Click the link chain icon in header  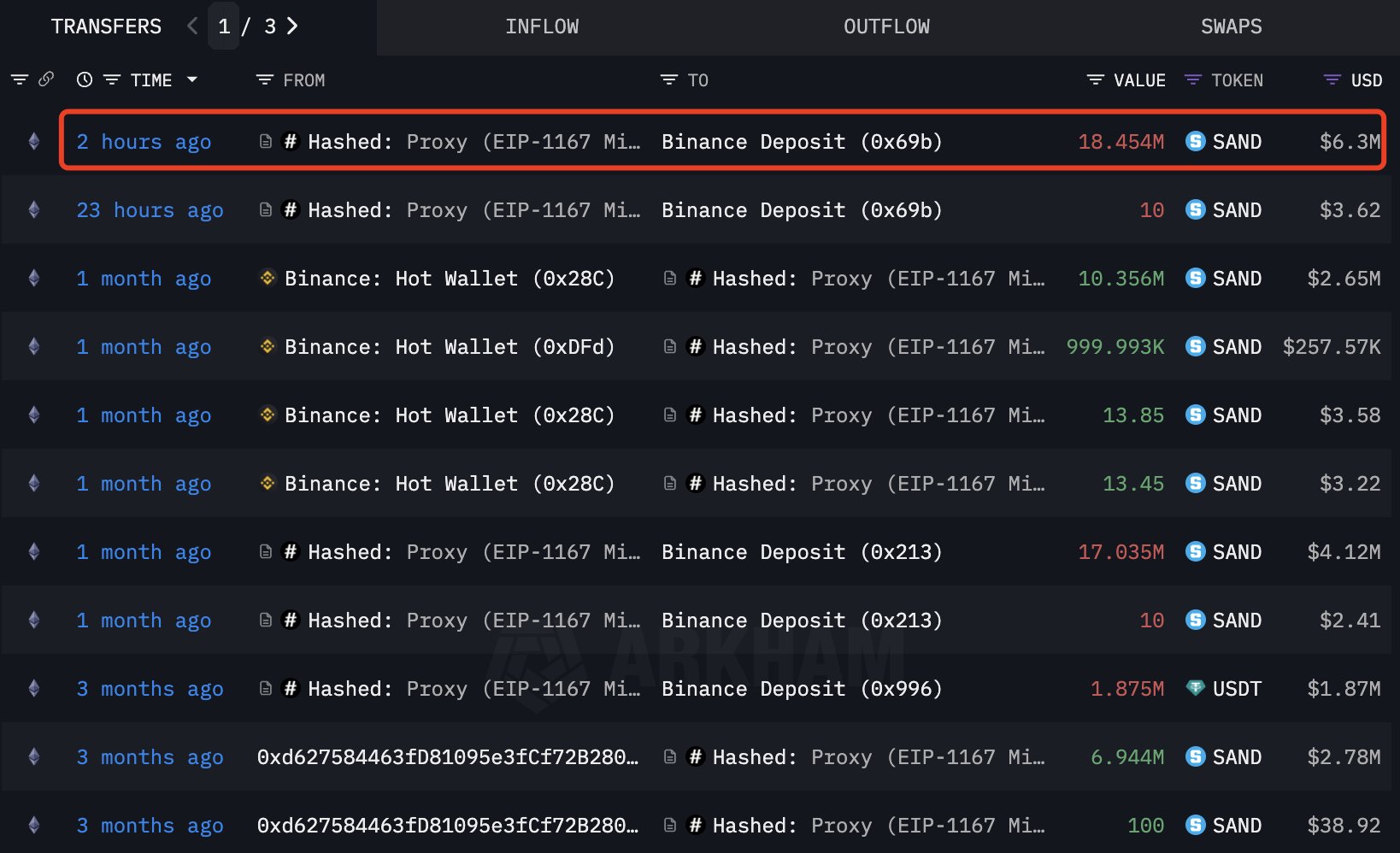click(46, 79)
